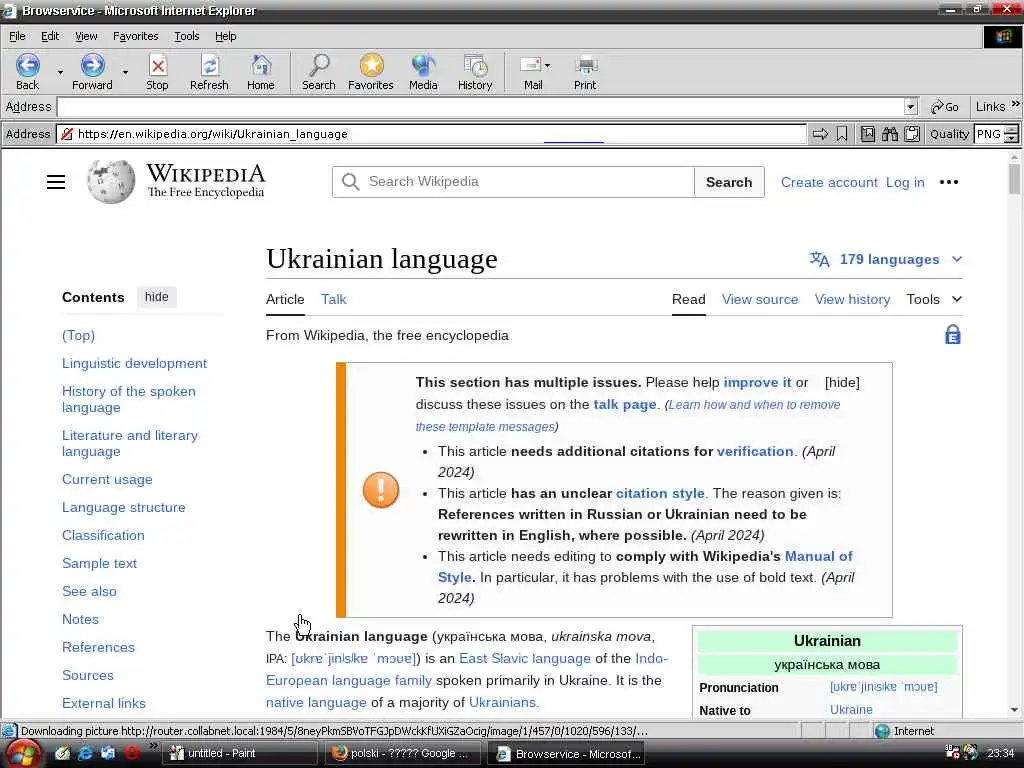Hide the multiple issues notice box
The image size is (1024, 768).
(x=842, y=383)
